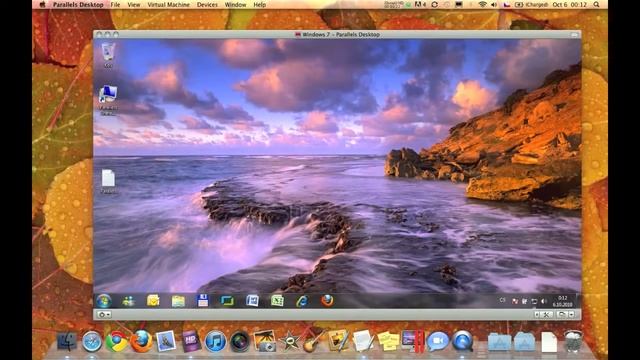Open the Recycle Bin on Windows desktop
This screenshot has width=640, height=360.
108,55
